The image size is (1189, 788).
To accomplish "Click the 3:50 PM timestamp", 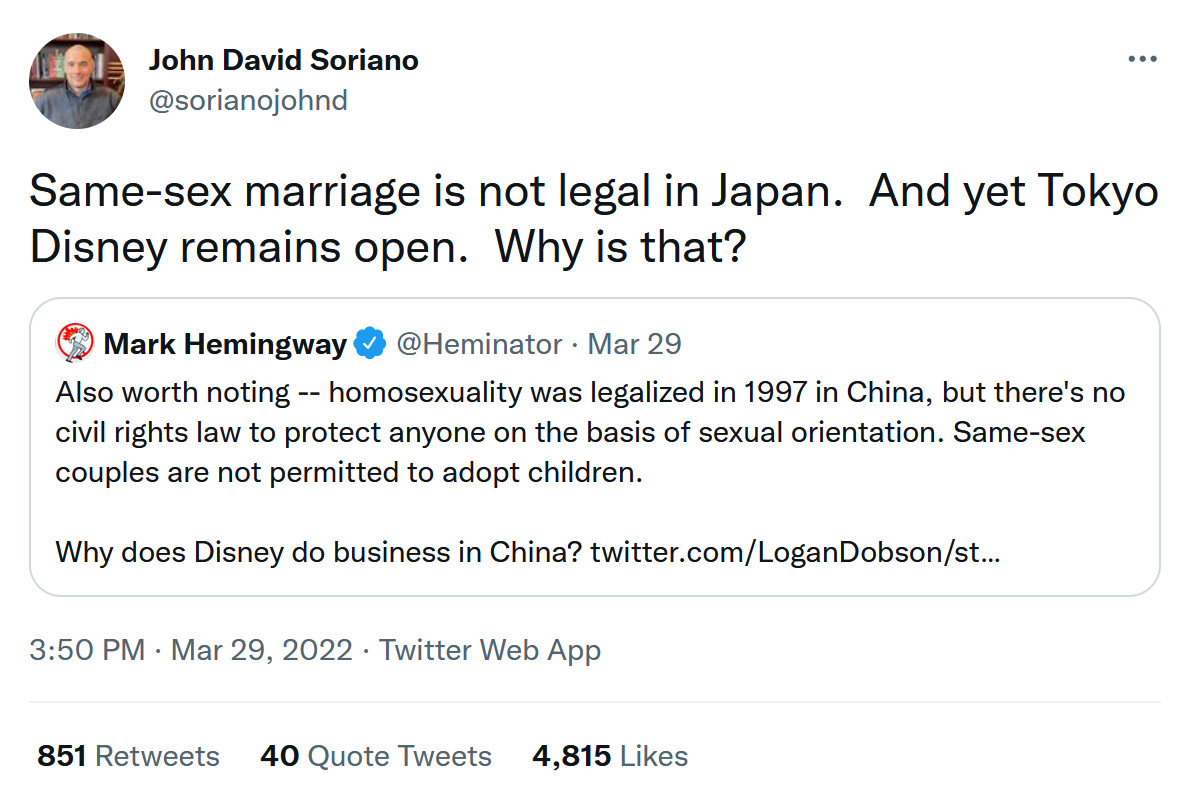I will (87, 651).
